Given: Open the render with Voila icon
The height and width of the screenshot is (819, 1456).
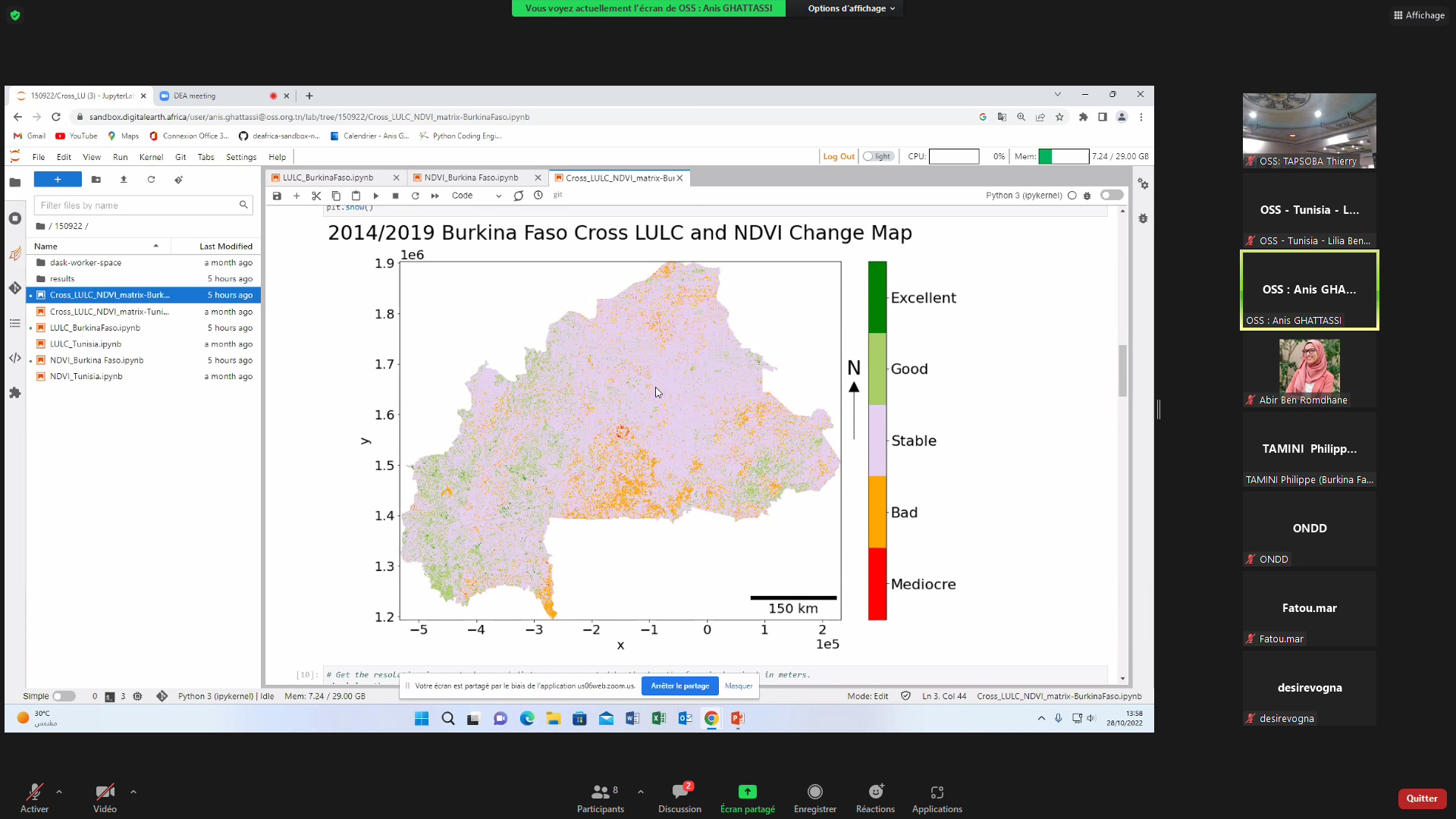Looking at the screenshot, I should (519, 196).
